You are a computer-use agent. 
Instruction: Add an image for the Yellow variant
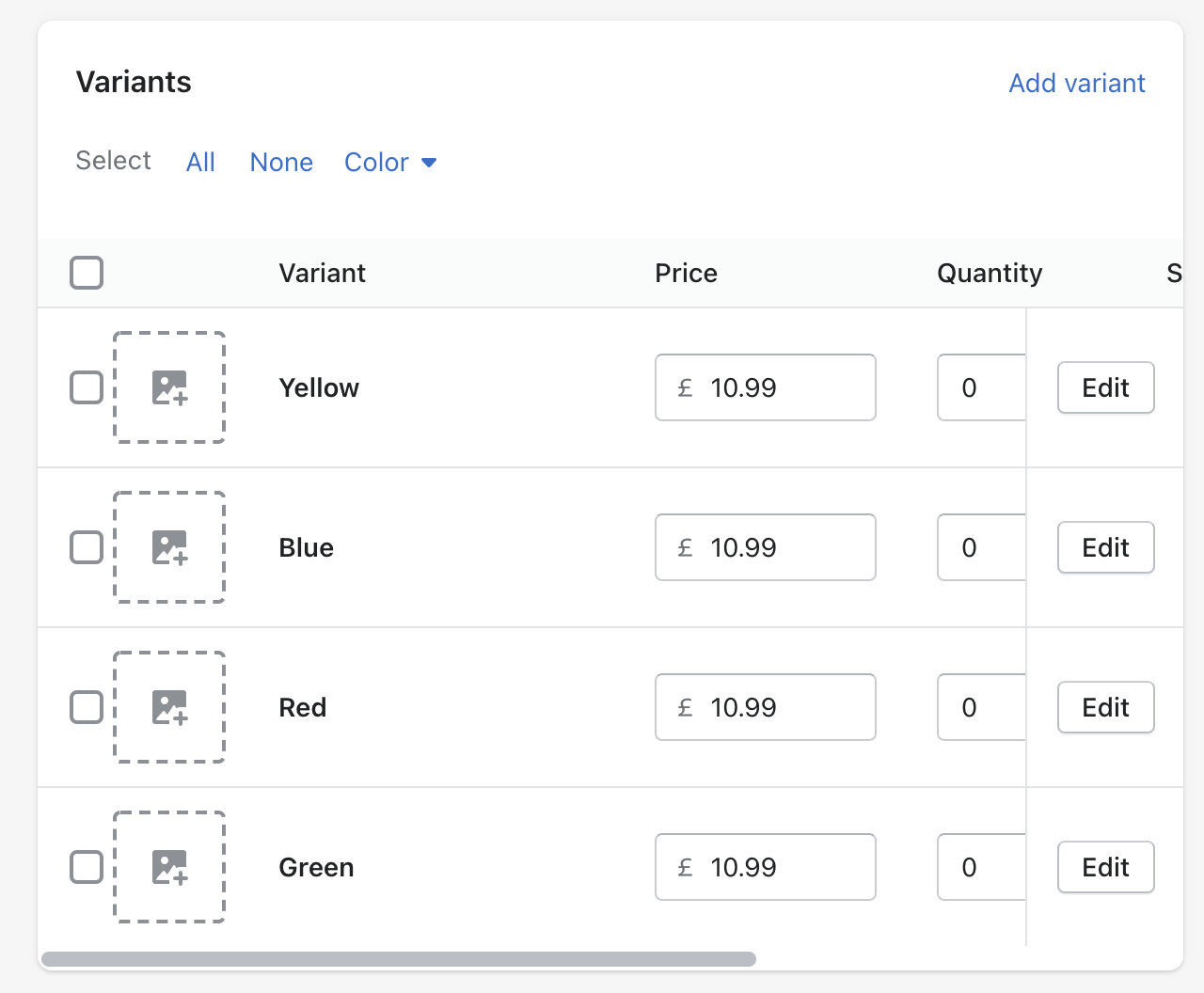[x=169, y=387]
